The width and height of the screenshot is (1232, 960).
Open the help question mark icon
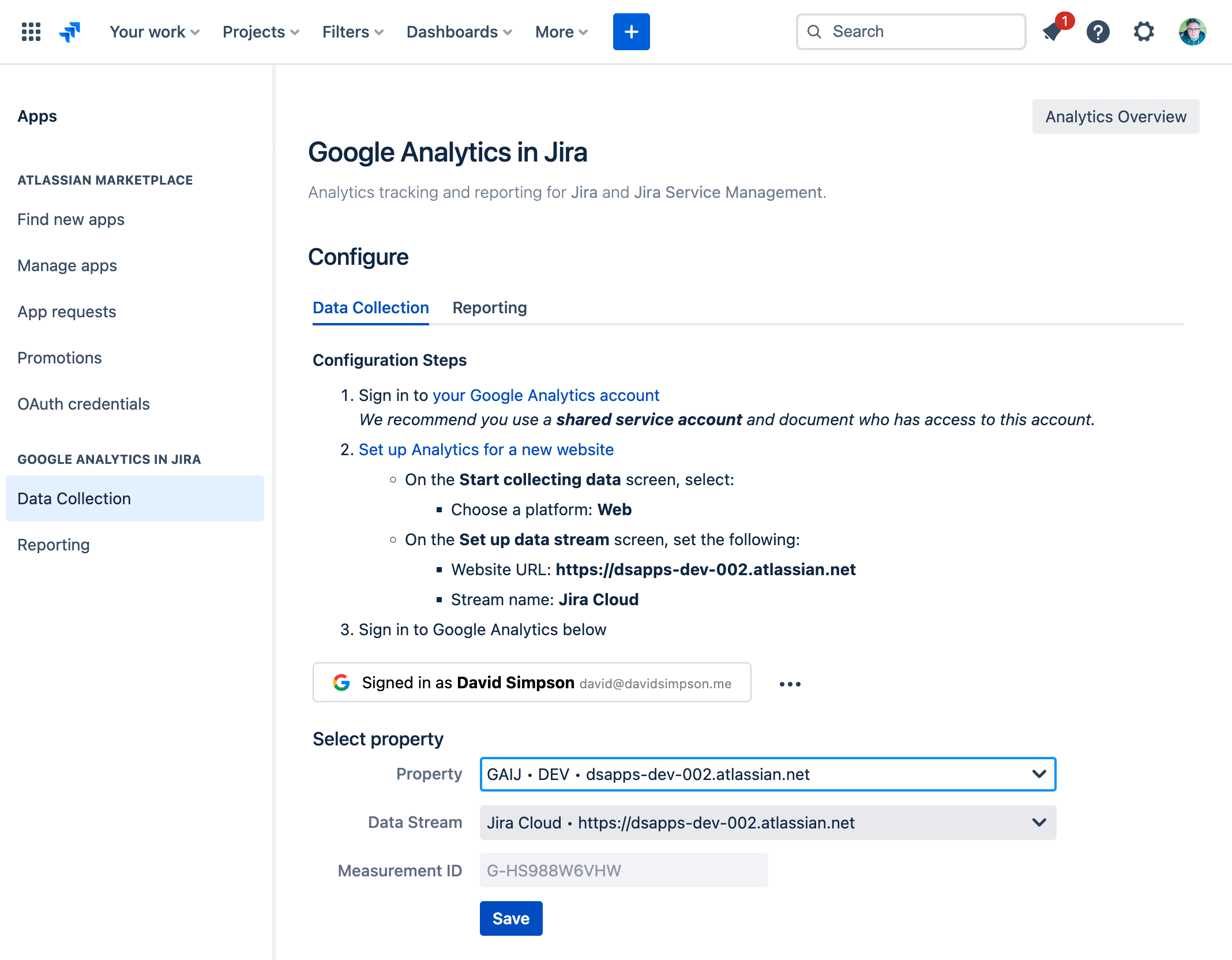click(x=1098, y=32)
